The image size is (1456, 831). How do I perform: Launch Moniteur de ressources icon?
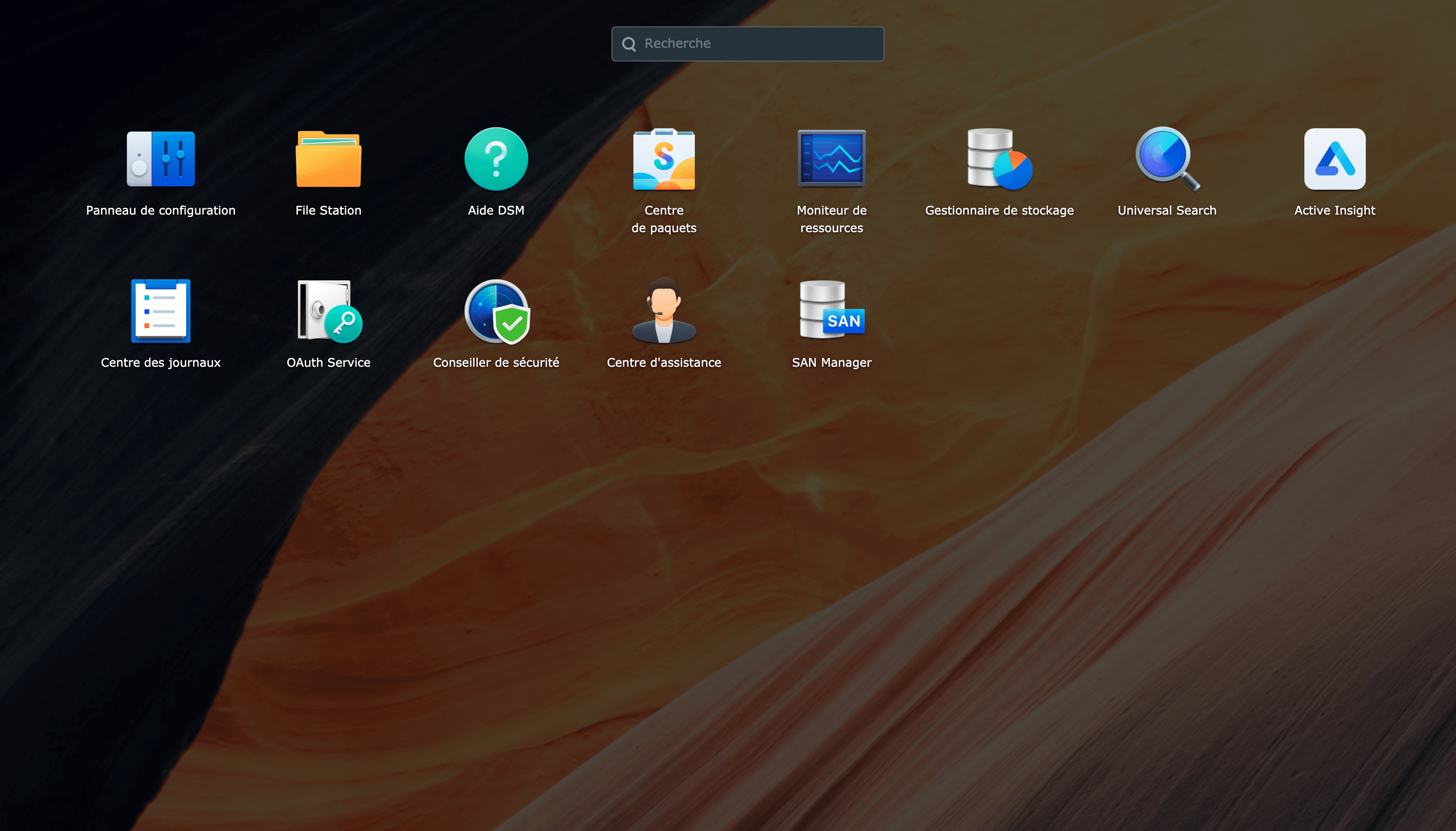831,158
